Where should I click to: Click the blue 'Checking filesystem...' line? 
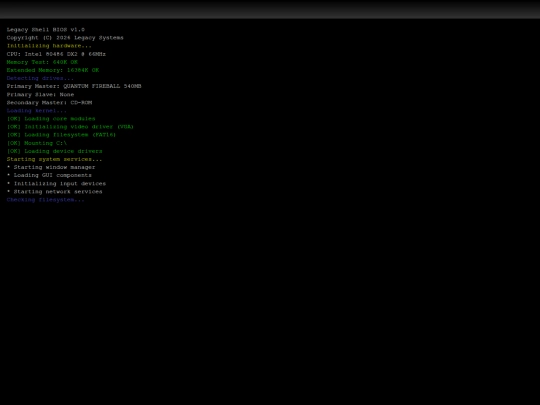[x=45, y=200]
